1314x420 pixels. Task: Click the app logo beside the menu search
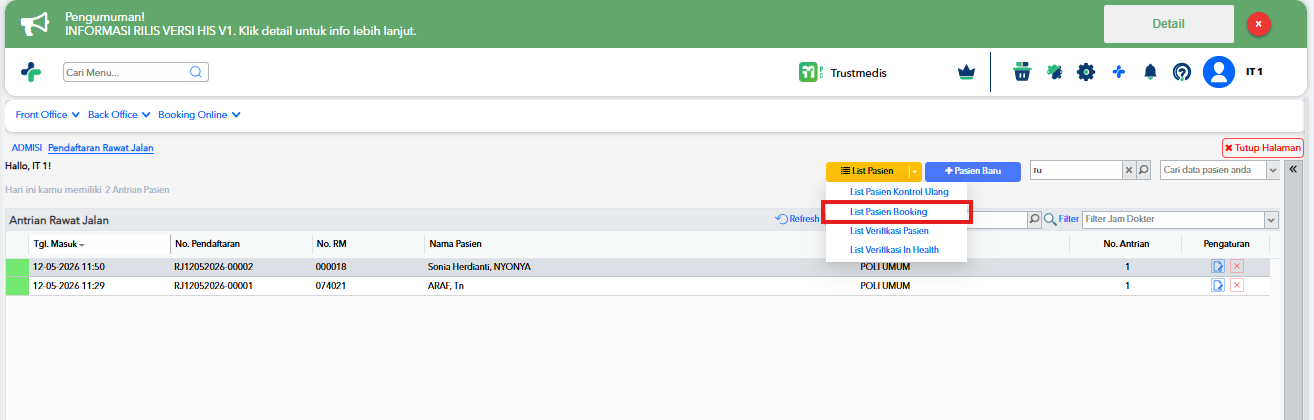pyautogui.click(x=31, y=72)
